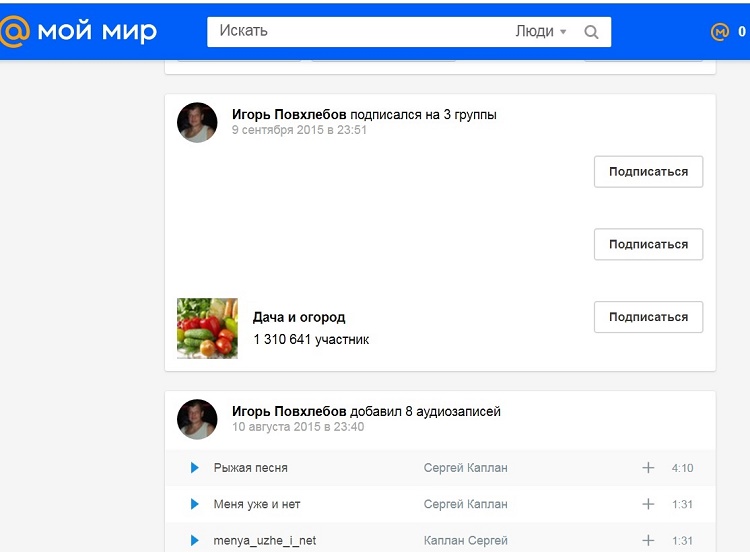The image size is (750, 552).
Task: Focus the Искать search field
Action: (x=360, y=32)
